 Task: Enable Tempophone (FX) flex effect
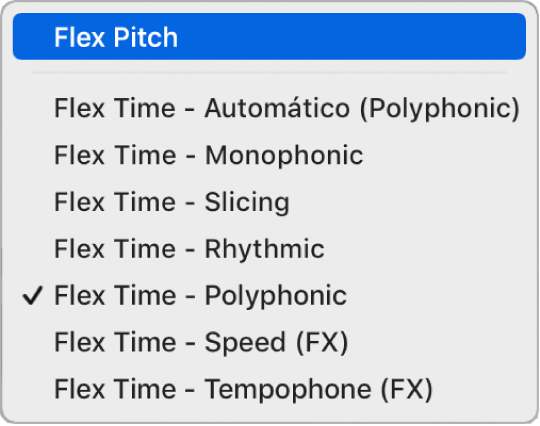point(269,389)
